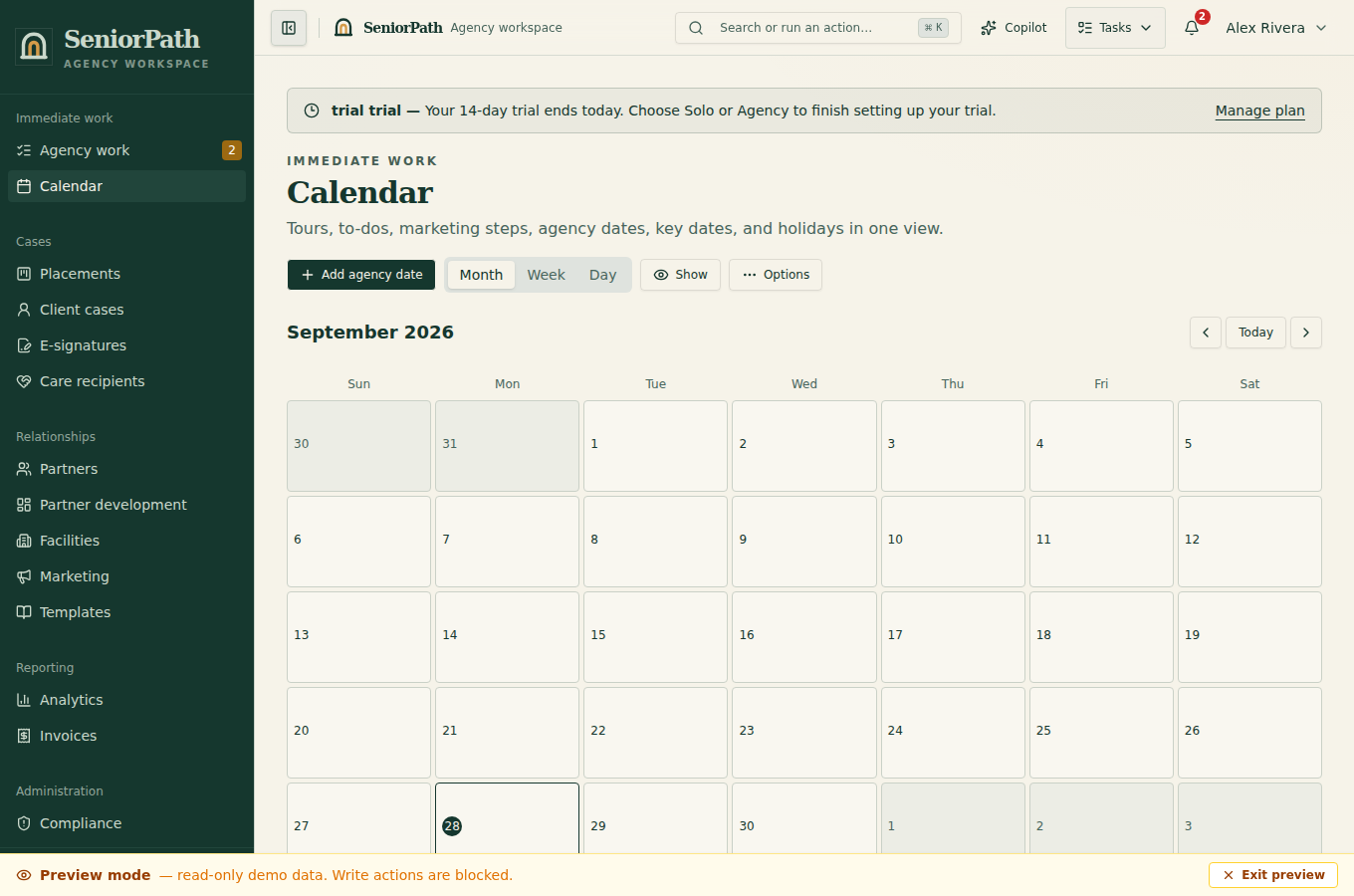Open Templates in sidebar
1354x896 pixels.
126,612
